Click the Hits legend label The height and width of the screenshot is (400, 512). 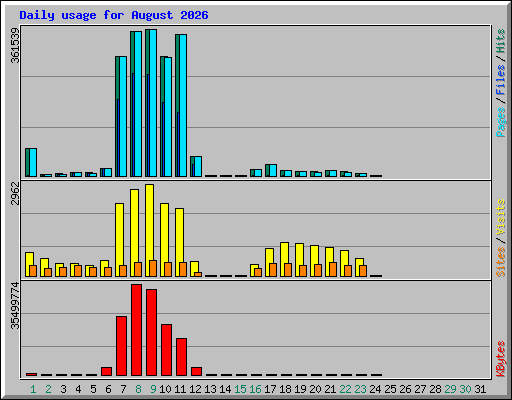(500, 41)
